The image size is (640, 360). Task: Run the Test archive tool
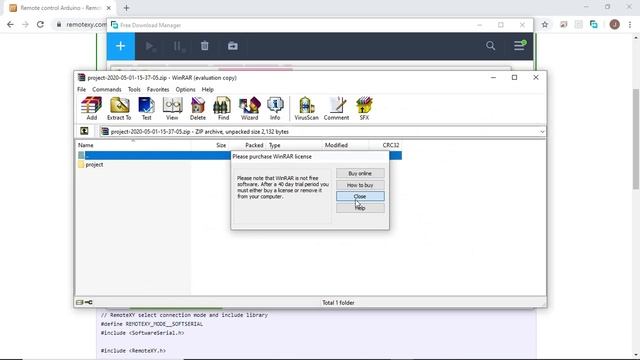[147, 108]
